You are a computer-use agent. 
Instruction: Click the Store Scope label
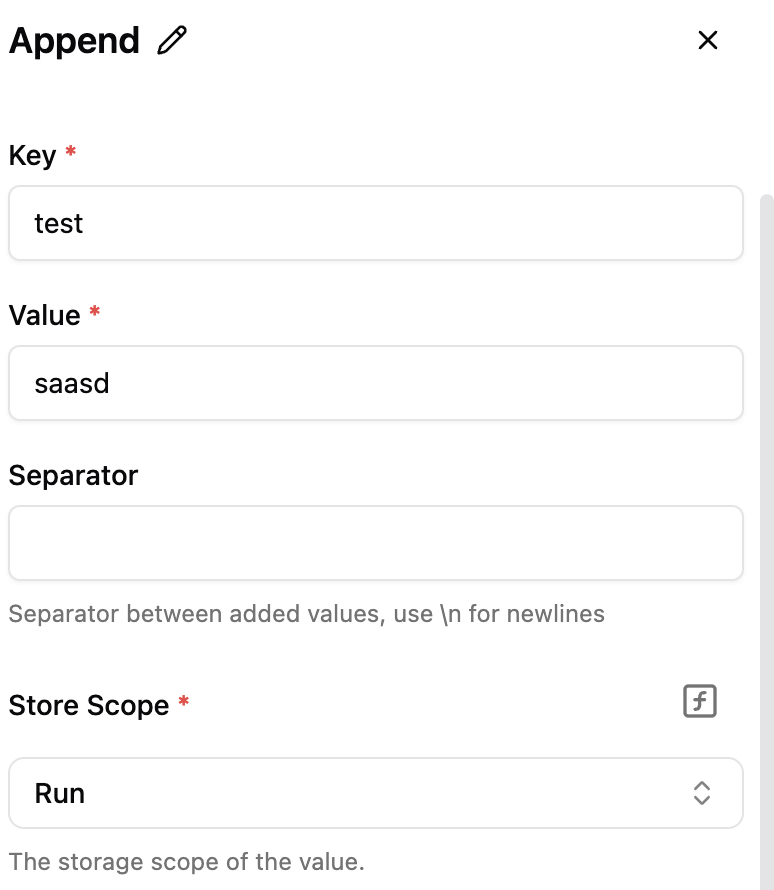click(89, 705)
